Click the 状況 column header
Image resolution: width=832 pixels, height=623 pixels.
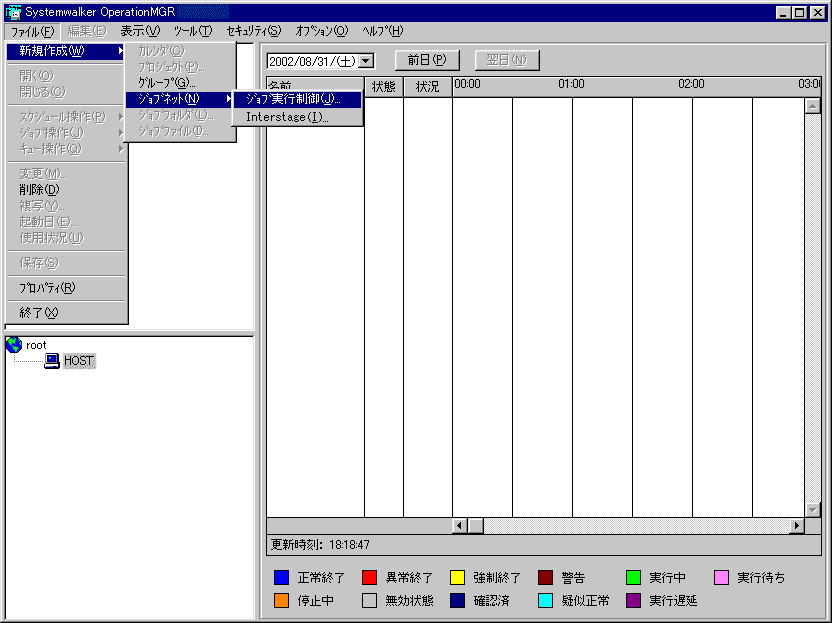tap(428, 86)
